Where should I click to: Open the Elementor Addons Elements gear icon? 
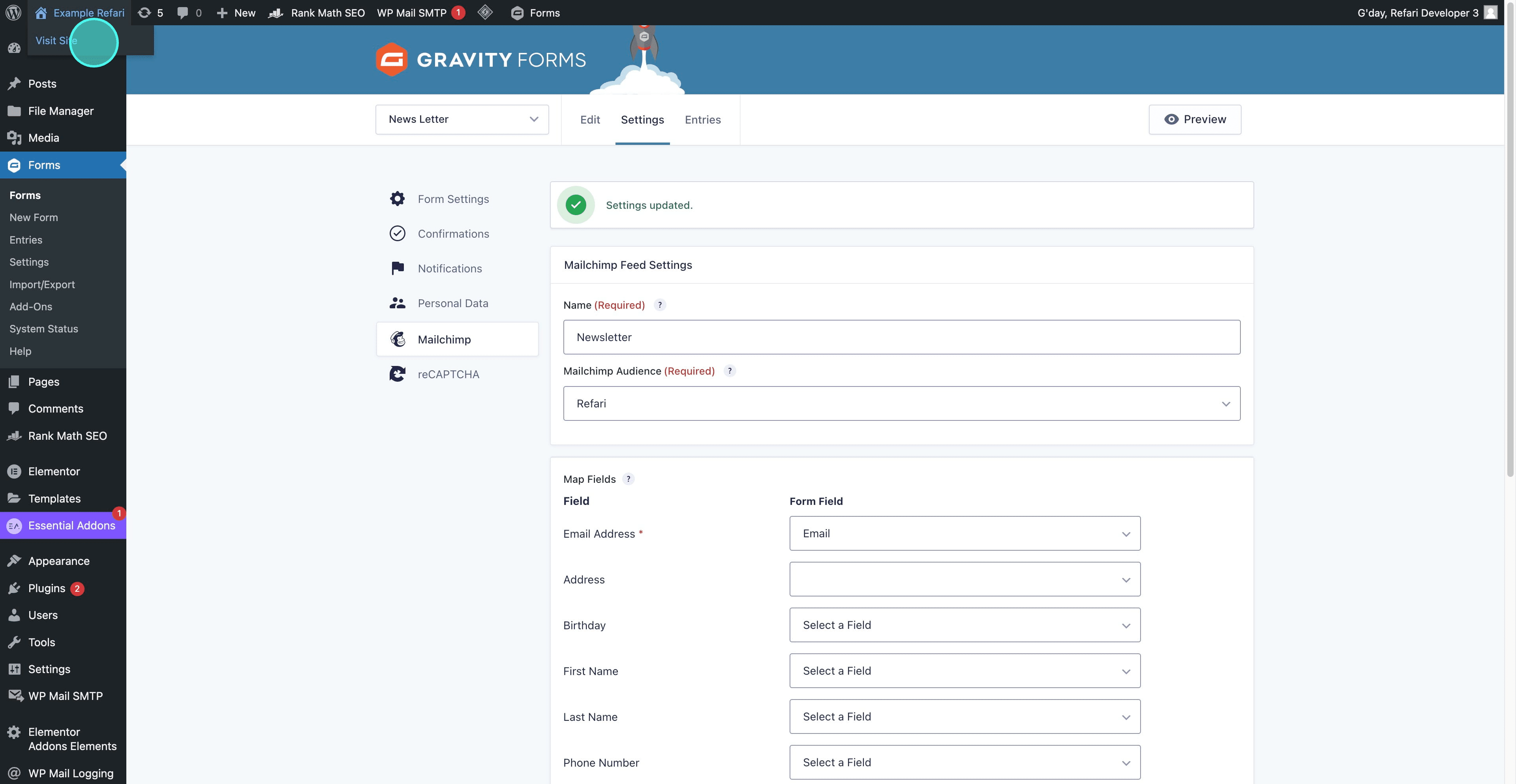[x=14, y=731]
